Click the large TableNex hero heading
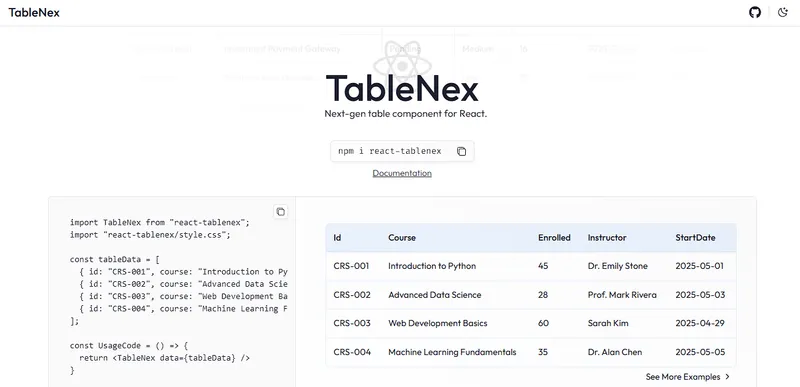800x387 pixels. (x=402, y=89)
